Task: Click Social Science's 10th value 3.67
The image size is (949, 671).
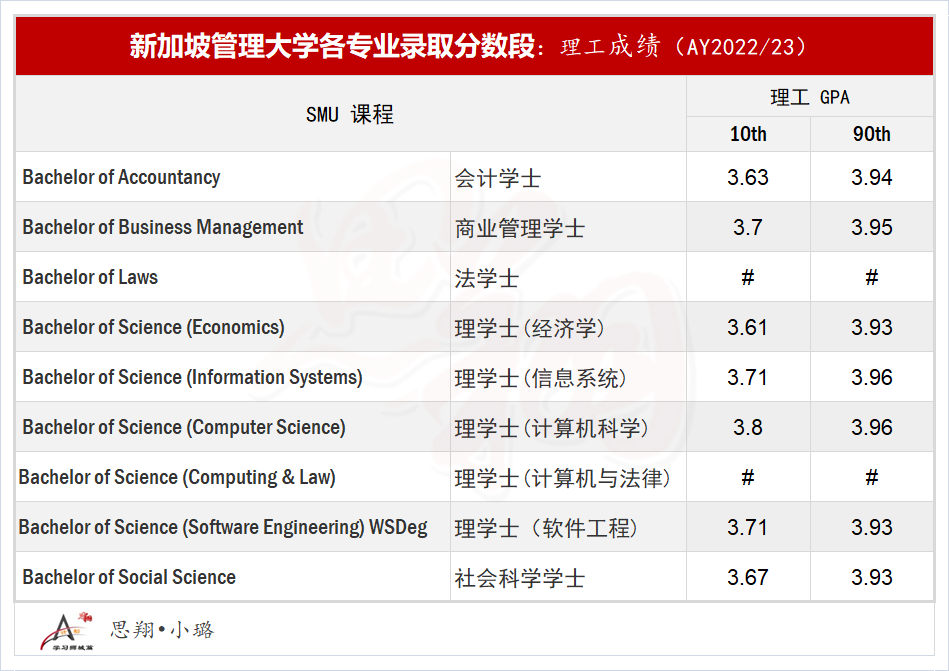Action: tap(748, 577)
